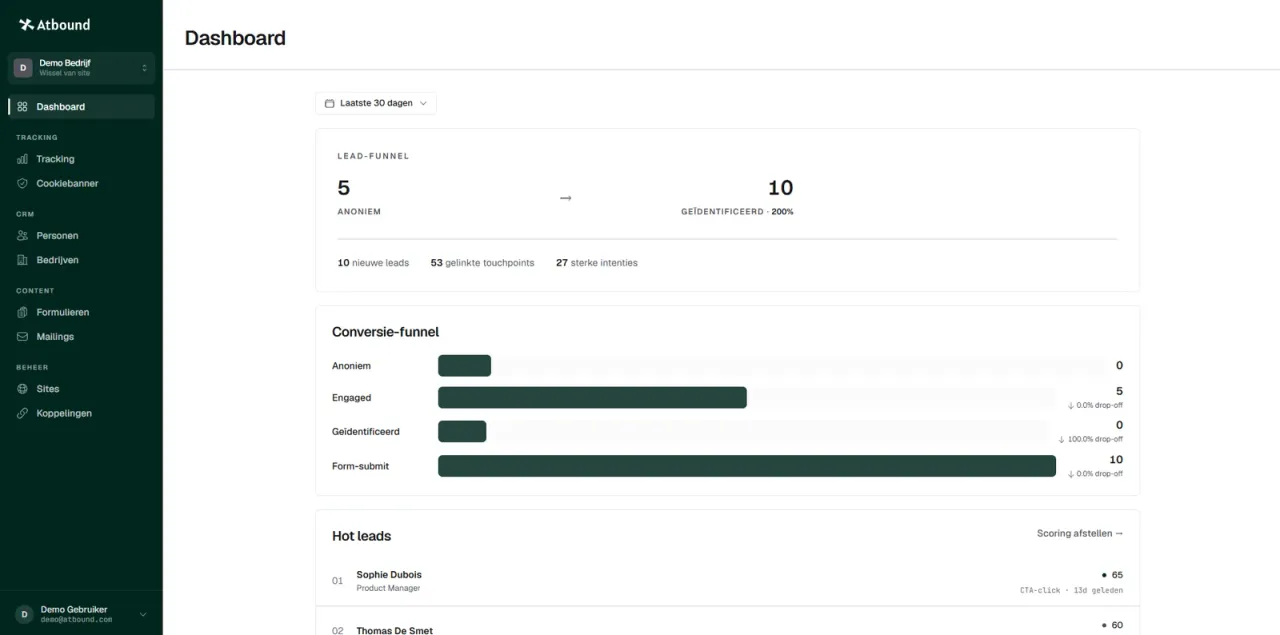Click the 53 gelinkte touchpoints stat
Viewport: 1280px width, 635px height.
[482, 263]
